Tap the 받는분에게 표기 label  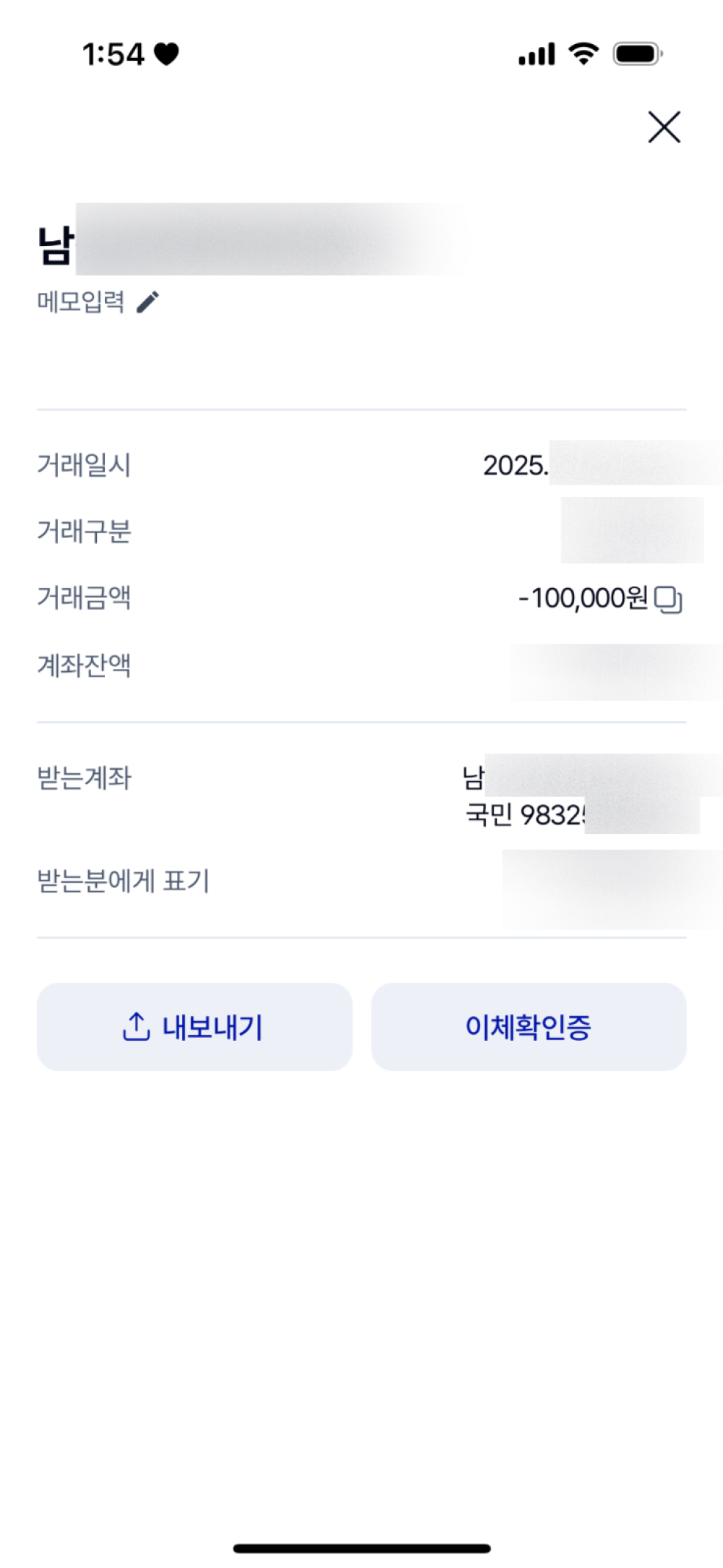click(x=123, y=882)
